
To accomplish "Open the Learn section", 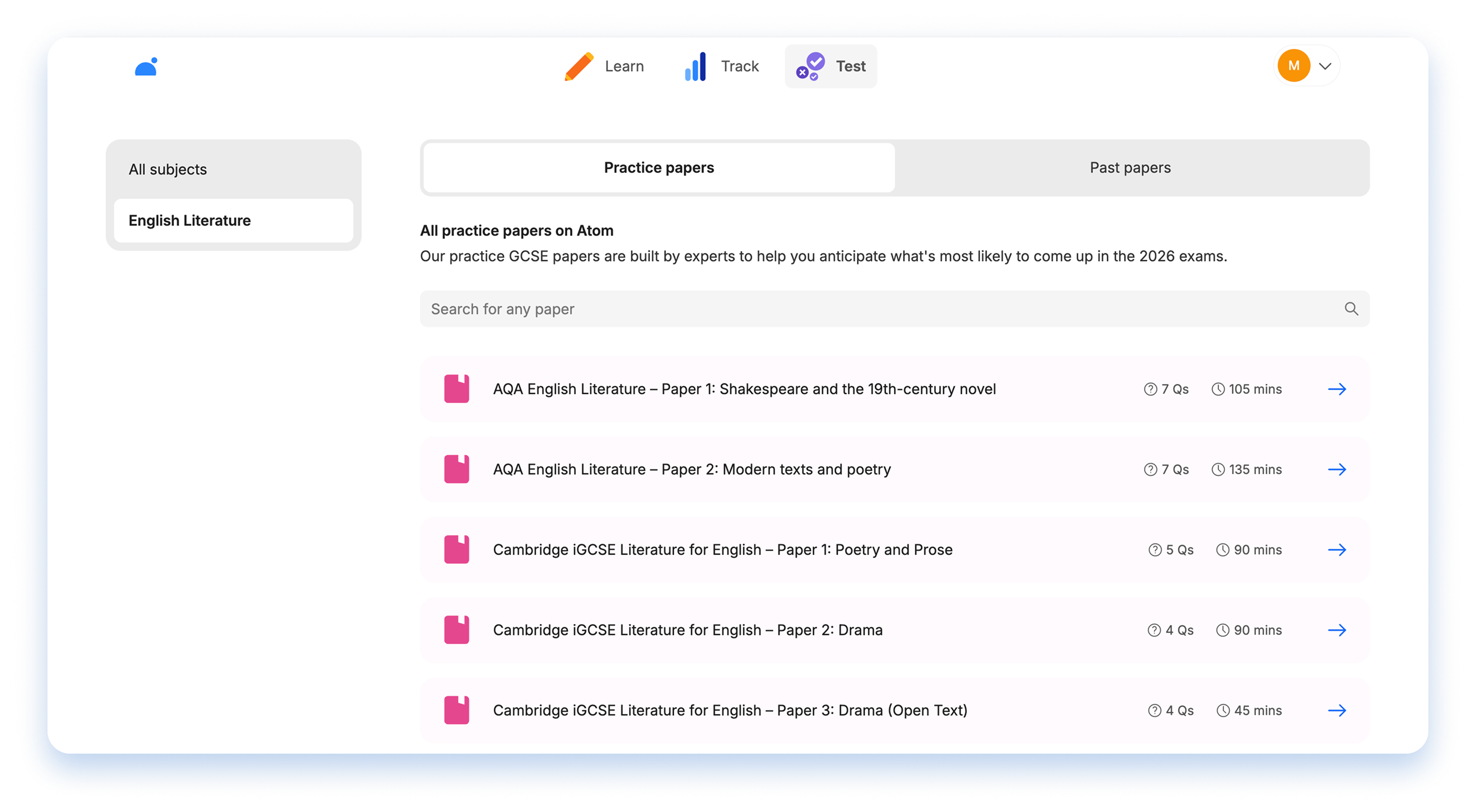I will pos(605,67).
